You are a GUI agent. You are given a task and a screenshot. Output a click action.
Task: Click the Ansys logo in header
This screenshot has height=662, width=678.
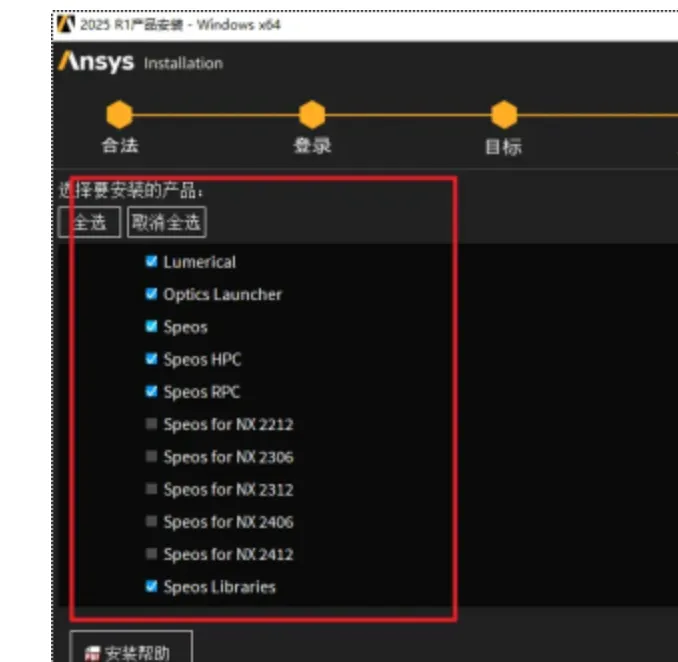96,62
